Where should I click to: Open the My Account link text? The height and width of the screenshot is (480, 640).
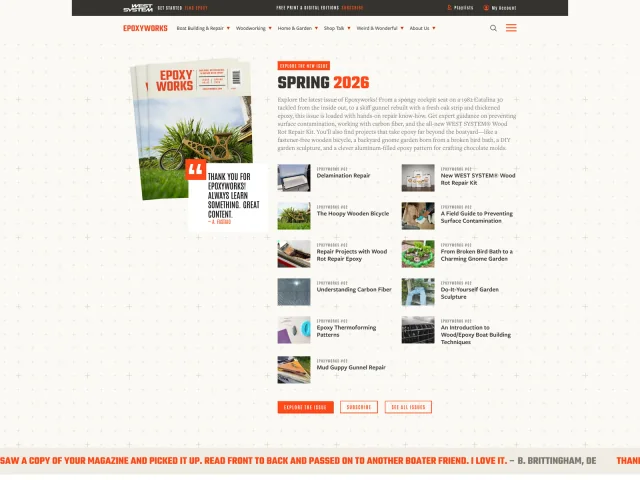tap(504, 8)
